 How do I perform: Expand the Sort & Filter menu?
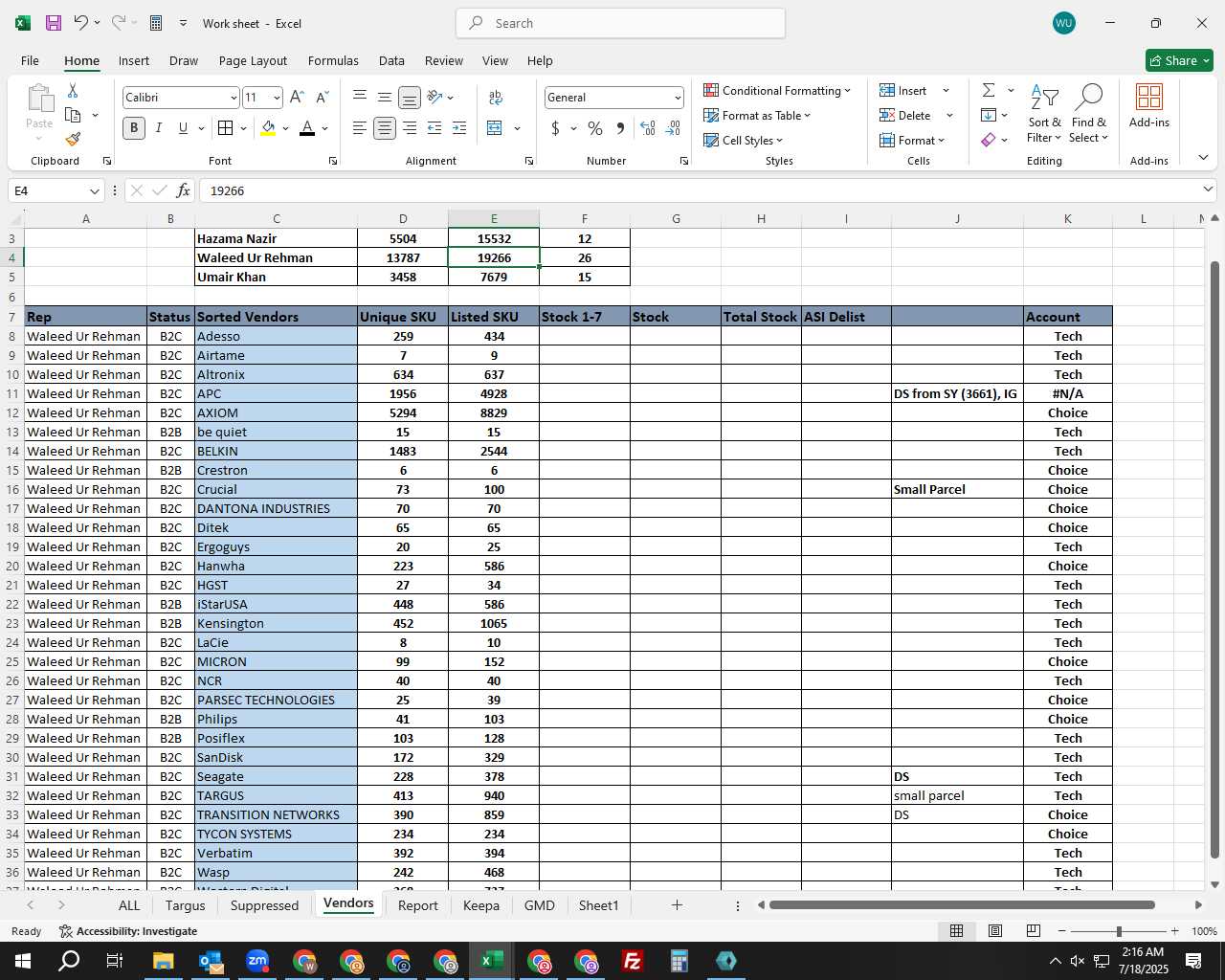coord(1044,114)
